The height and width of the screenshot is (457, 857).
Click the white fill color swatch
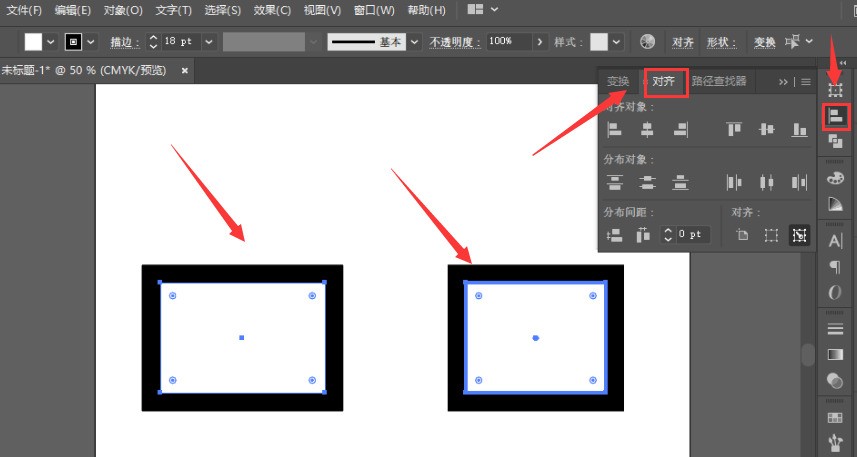tap(33, 42)
